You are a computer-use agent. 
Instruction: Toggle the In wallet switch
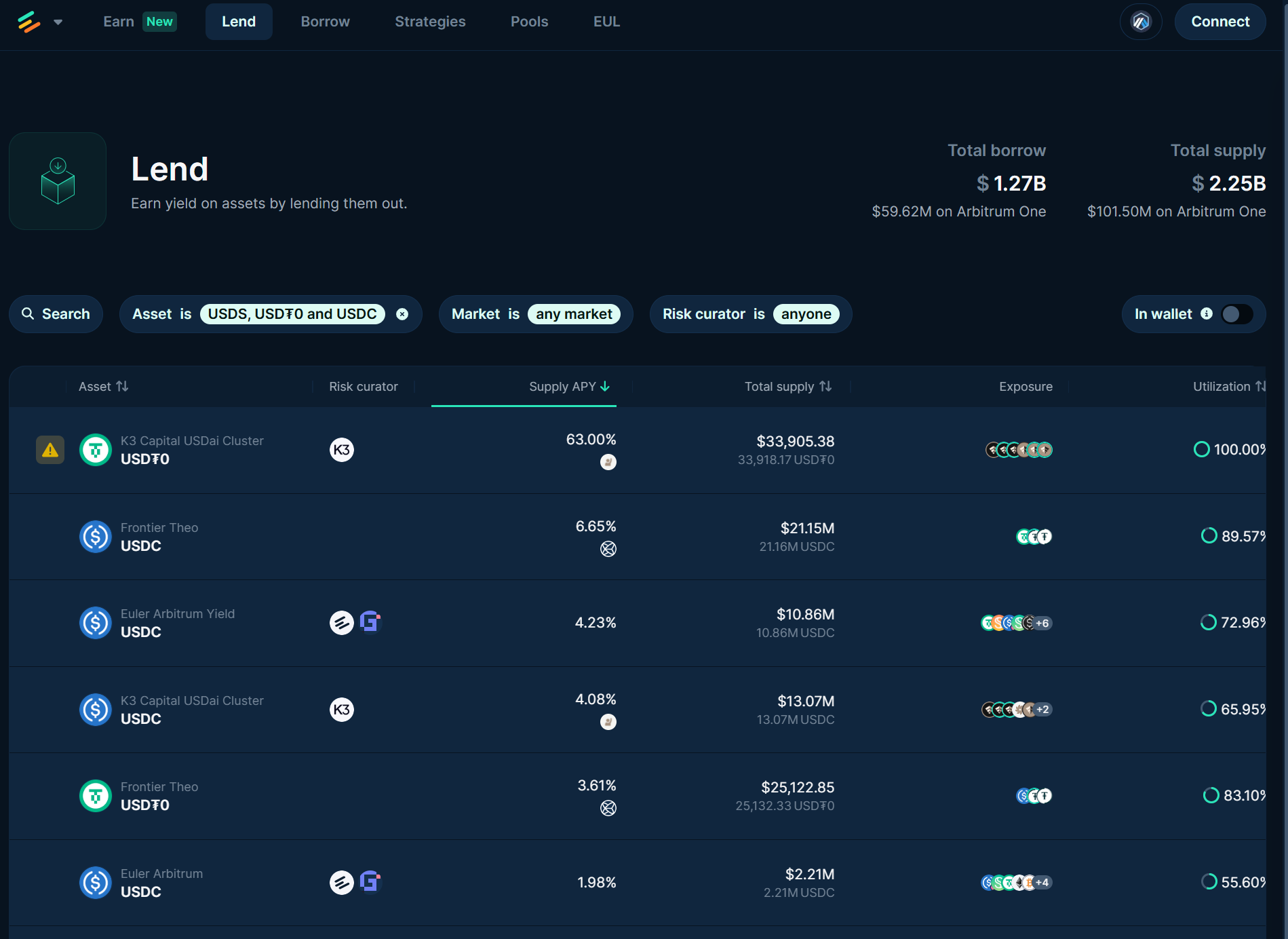1236,314
